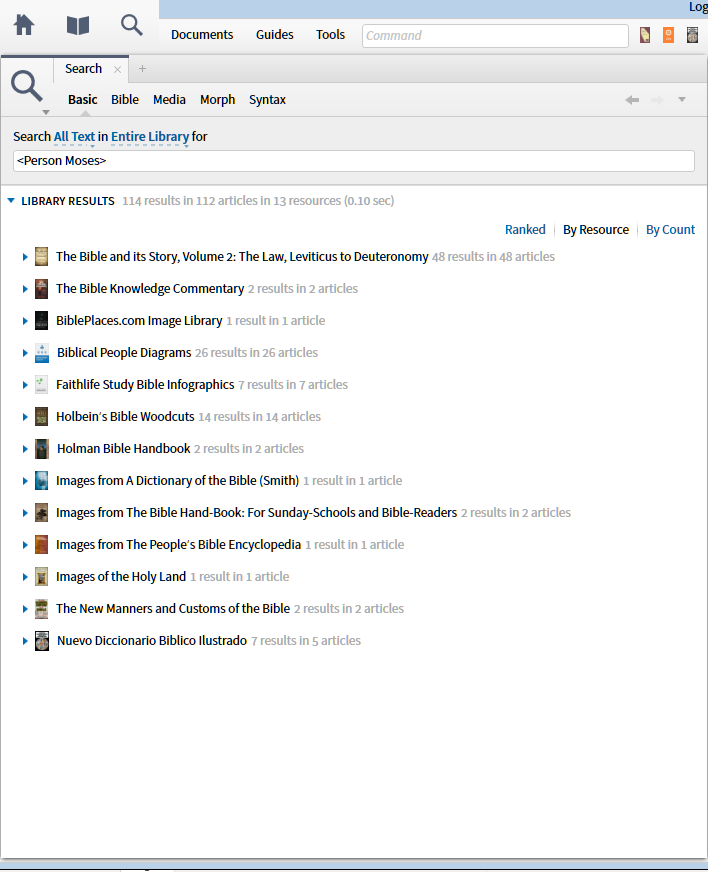Image resolution: width=708 pixels, height=872 pixels.
Task: Sort results By Resource
Action: (596, 230)
